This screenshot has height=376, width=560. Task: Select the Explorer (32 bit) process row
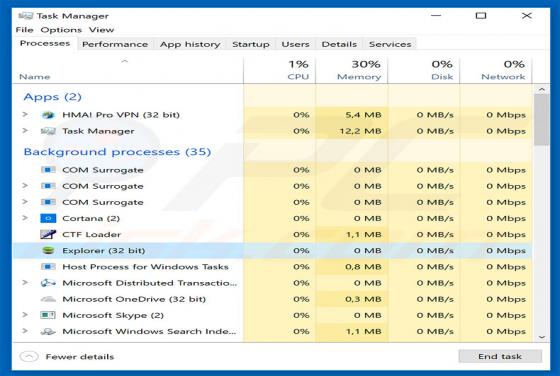[x=272, y=250]
